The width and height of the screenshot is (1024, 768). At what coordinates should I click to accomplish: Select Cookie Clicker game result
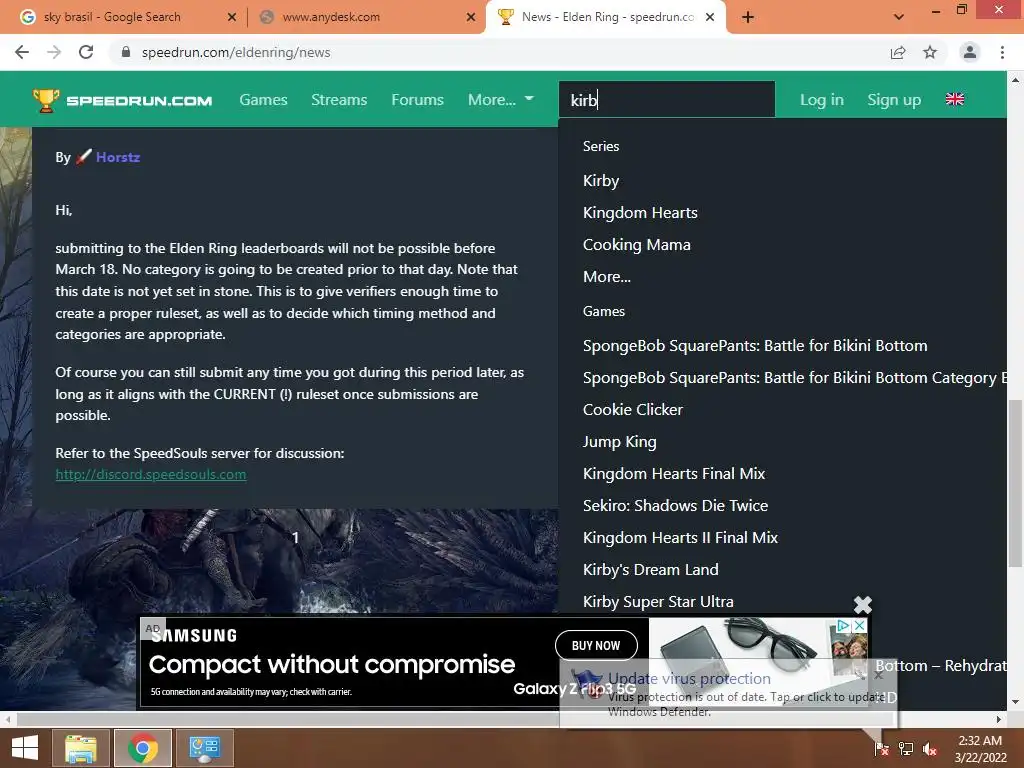(633, 409)
